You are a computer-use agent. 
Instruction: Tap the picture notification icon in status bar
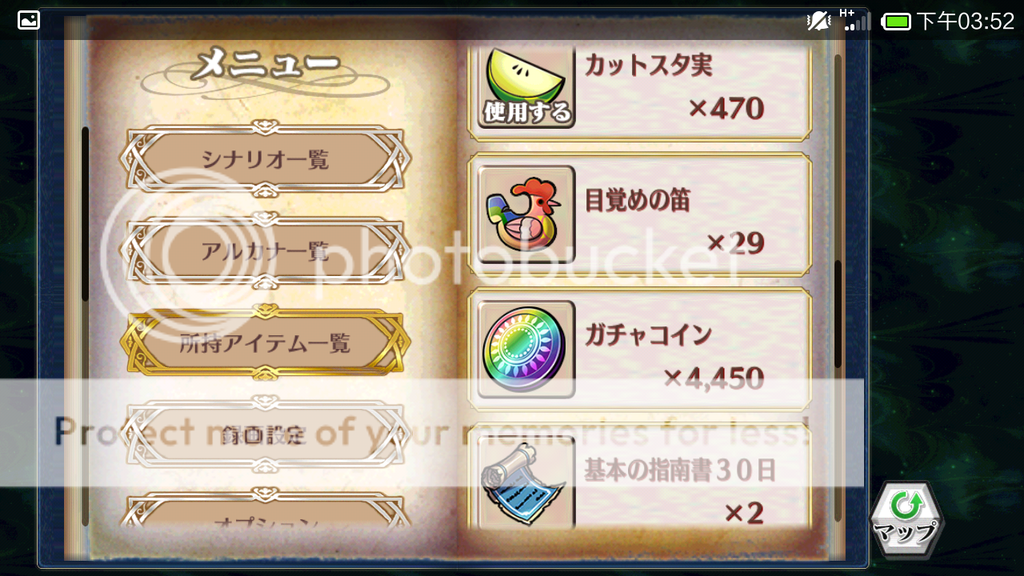(x=29, y=20)
